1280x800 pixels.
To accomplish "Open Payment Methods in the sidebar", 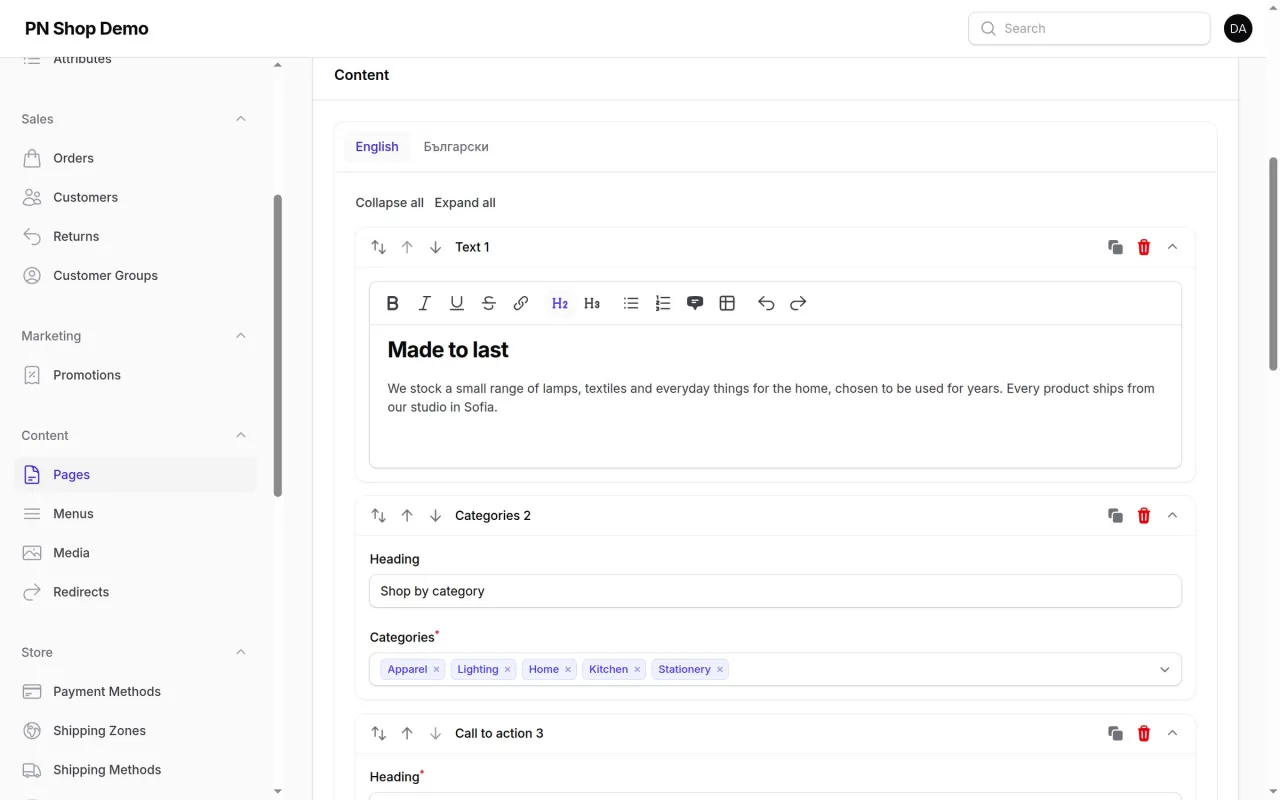I will [135, 691].
